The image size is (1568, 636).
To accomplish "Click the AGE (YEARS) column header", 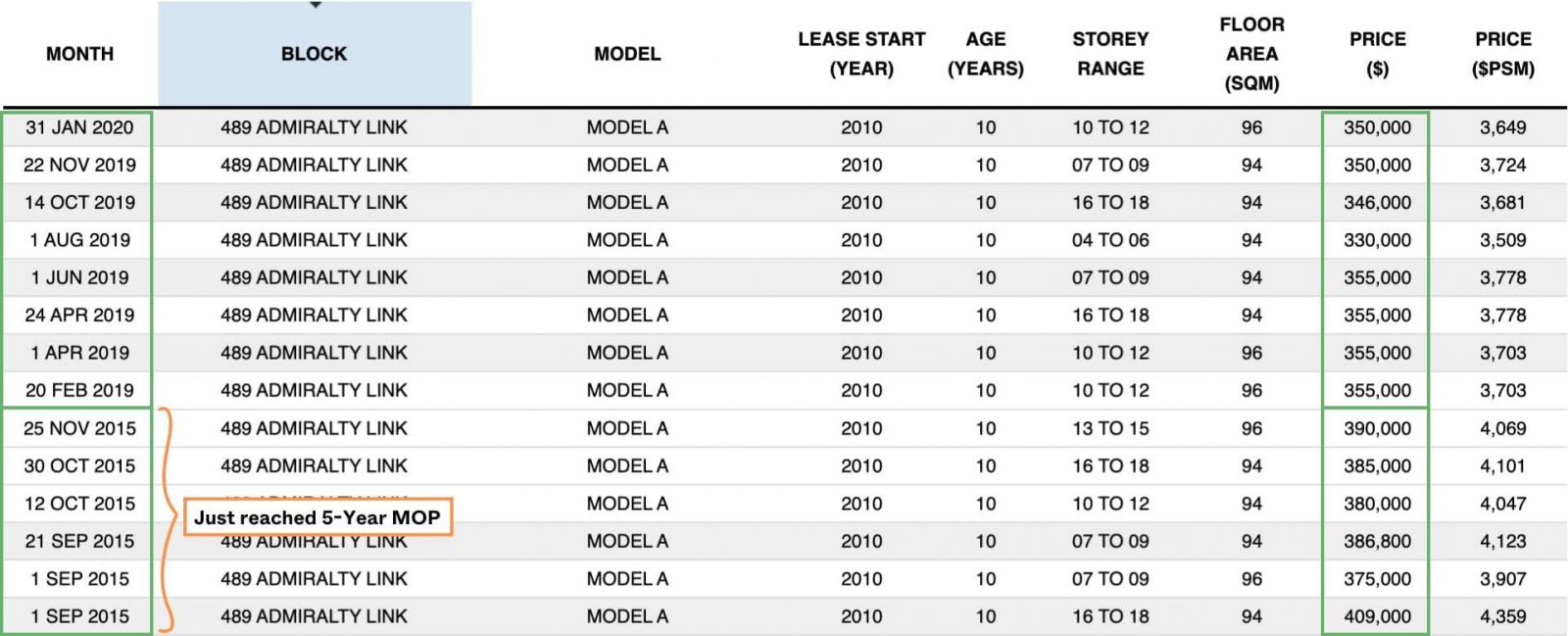I will 985,54.
